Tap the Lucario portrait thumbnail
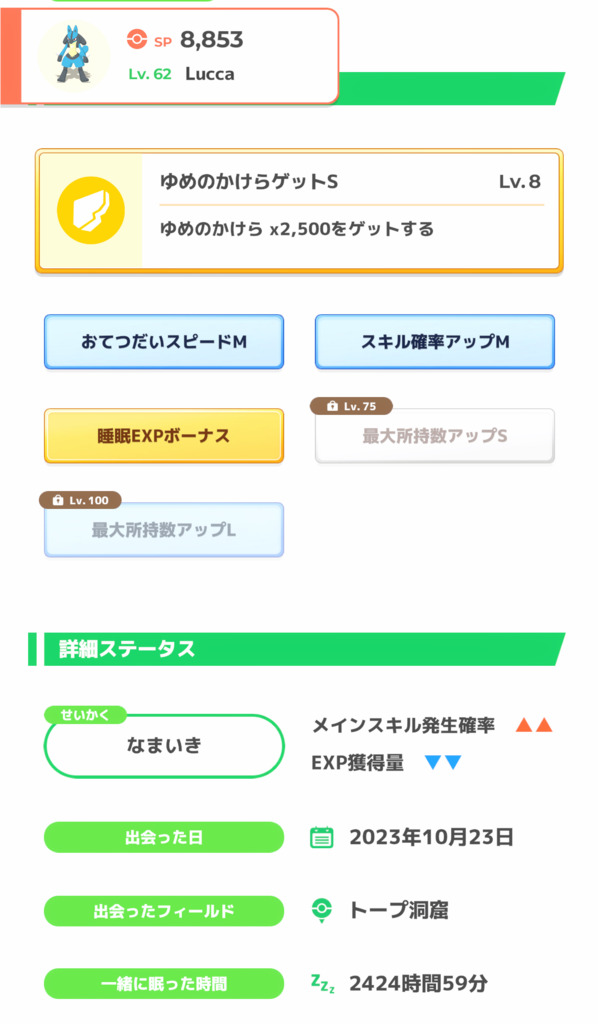 (x=74, y=55)
